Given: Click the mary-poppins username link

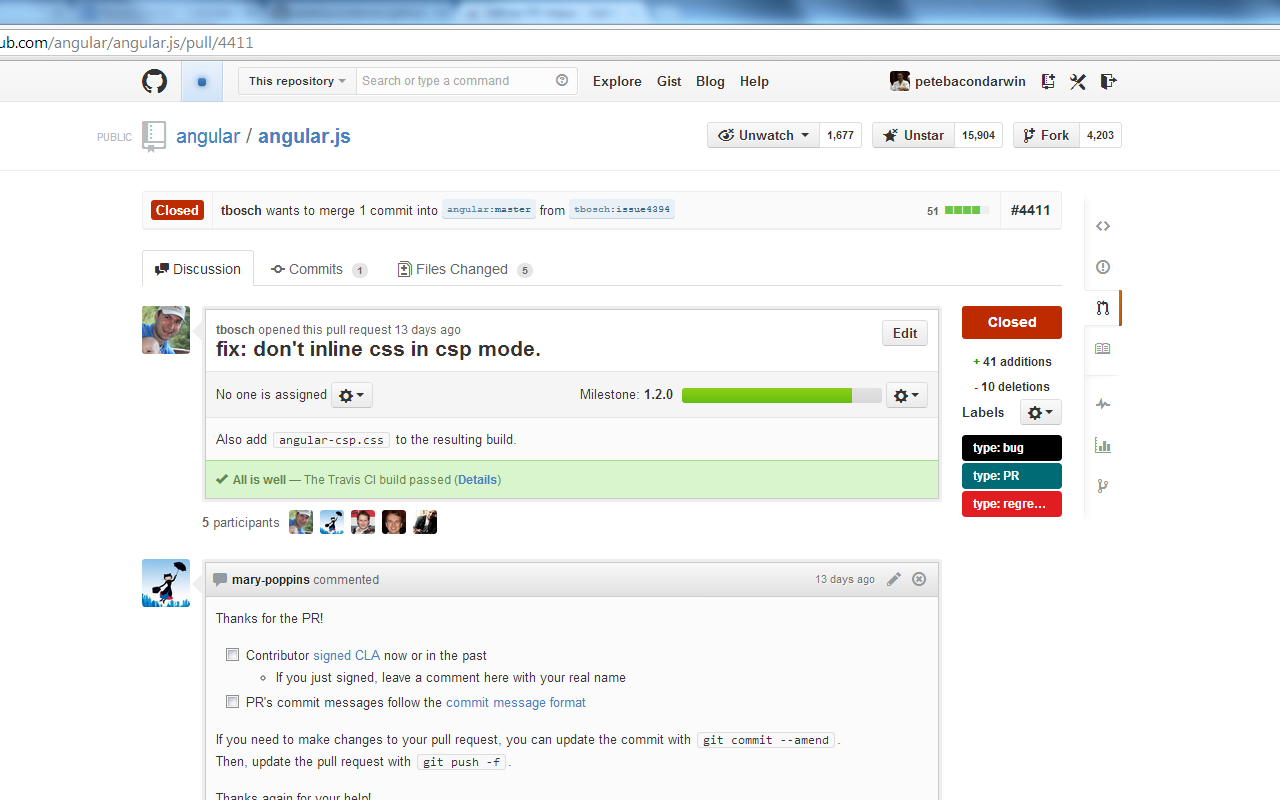Looking at the screenshot, I should pyautogui.click(x=271, y=579).
